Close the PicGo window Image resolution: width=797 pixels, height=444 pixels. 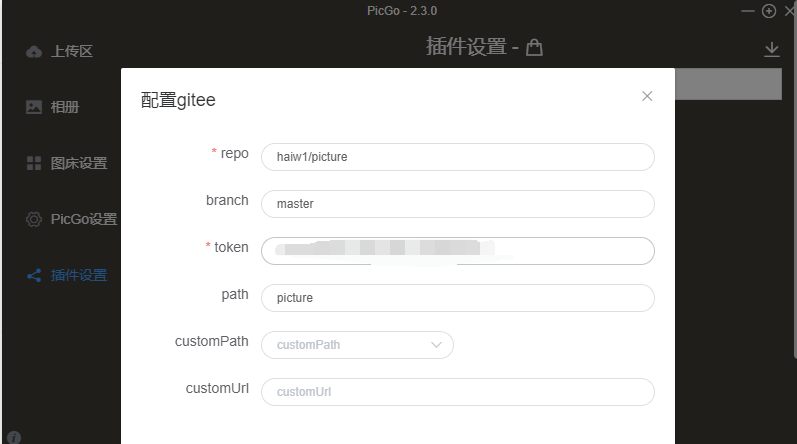tap(789, 11)
